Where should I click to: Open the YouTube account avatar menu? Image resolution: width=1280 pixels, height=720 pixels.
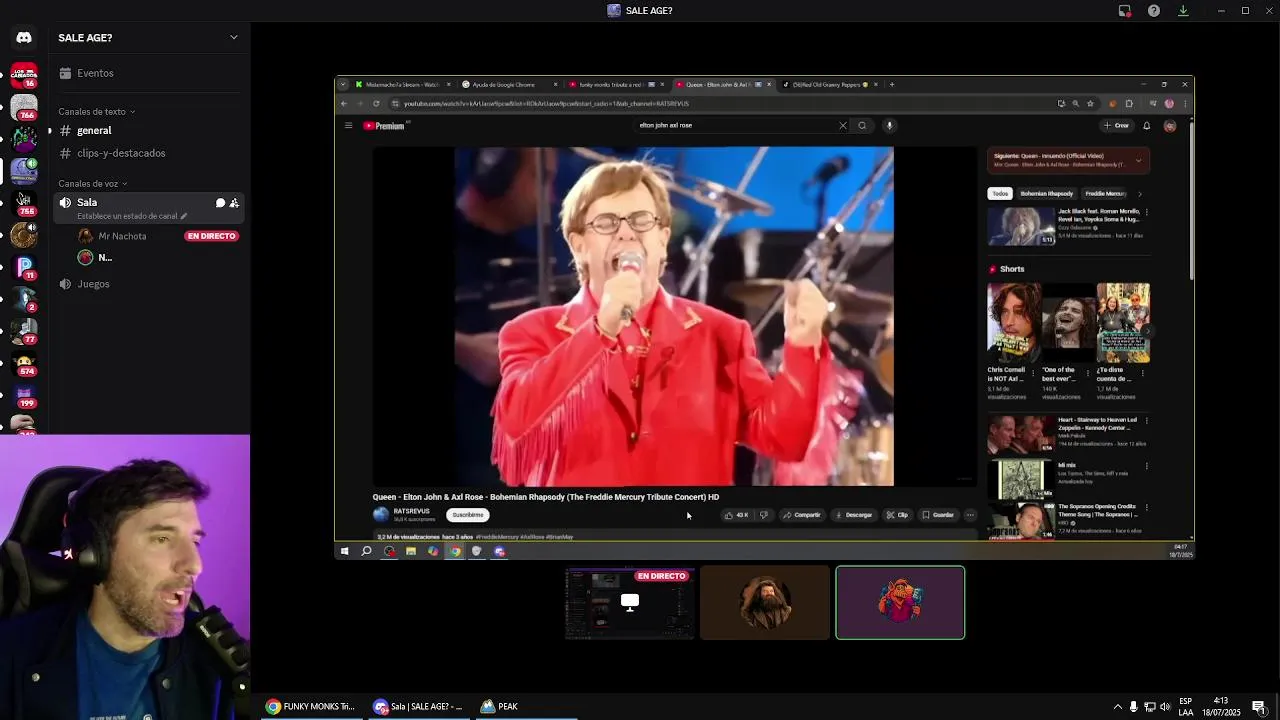click(1170, 126)
